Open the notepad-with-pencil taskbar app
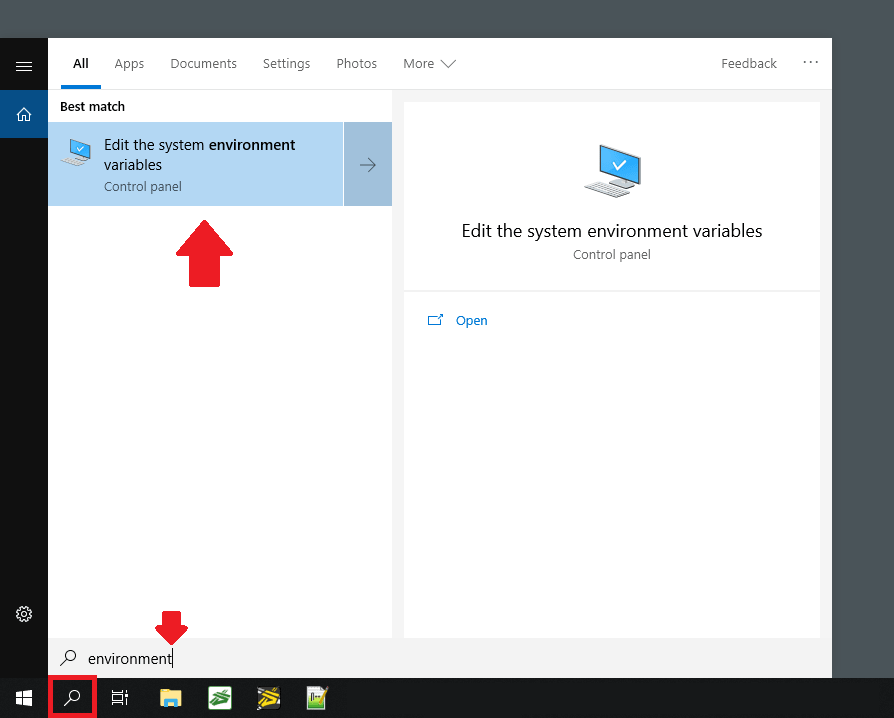The width and height of the screenshot is (894, 718). [x=318, y=697]
